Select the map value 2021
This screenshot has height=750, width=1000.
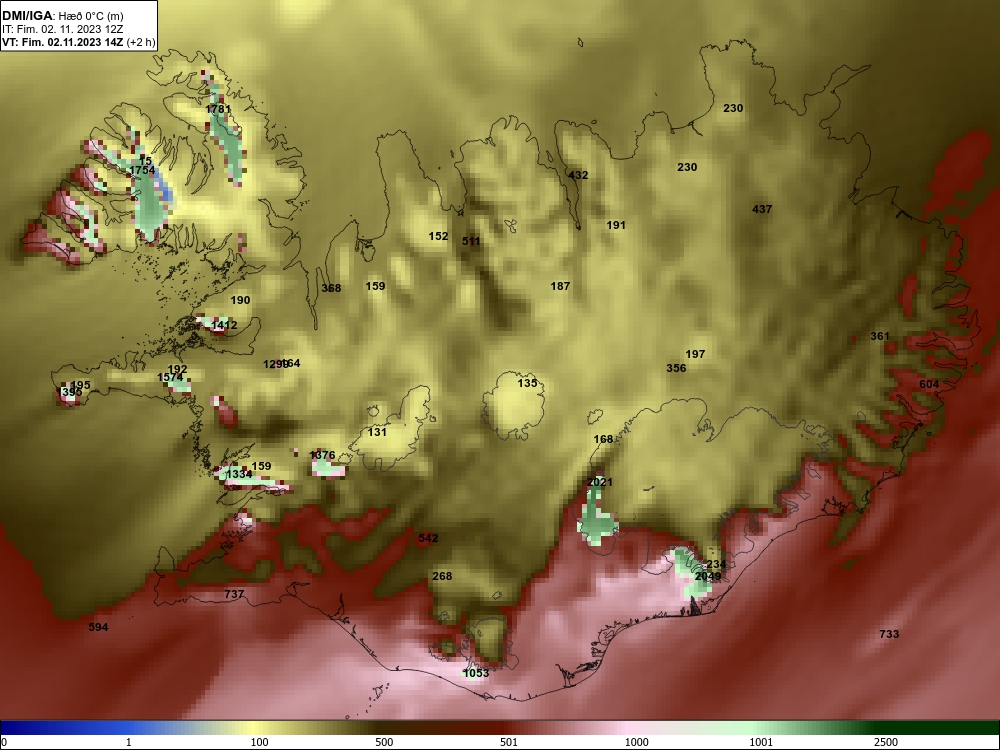pyautogui.click(x=599, y=482)
